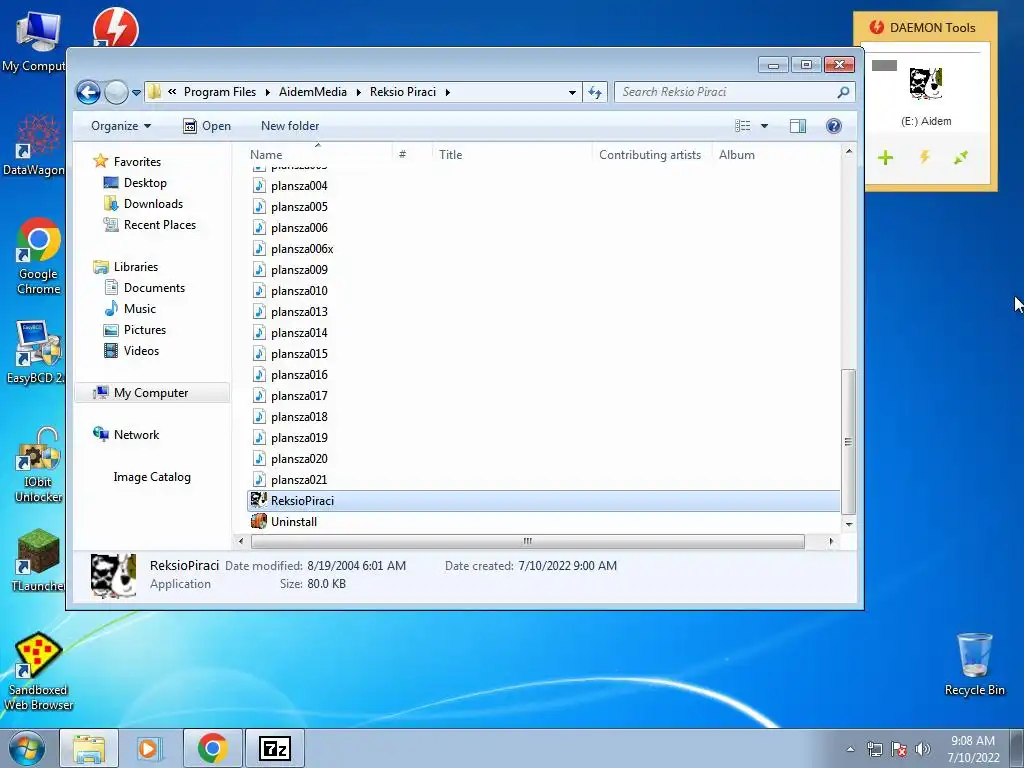Click the Open toolbar button
This screenshot has width=1024, height=768.
207,126
